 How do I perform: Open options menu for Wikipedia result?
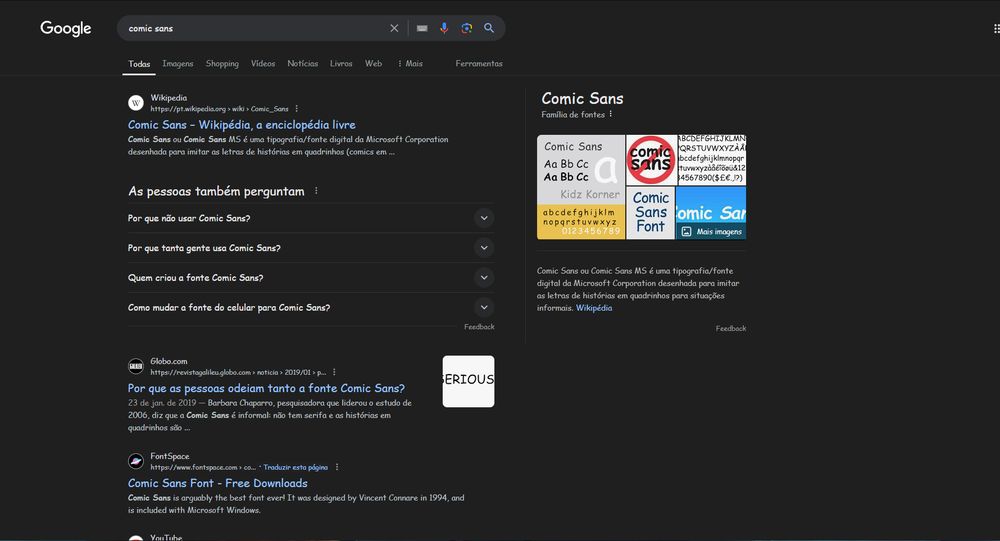pos(297,109)
